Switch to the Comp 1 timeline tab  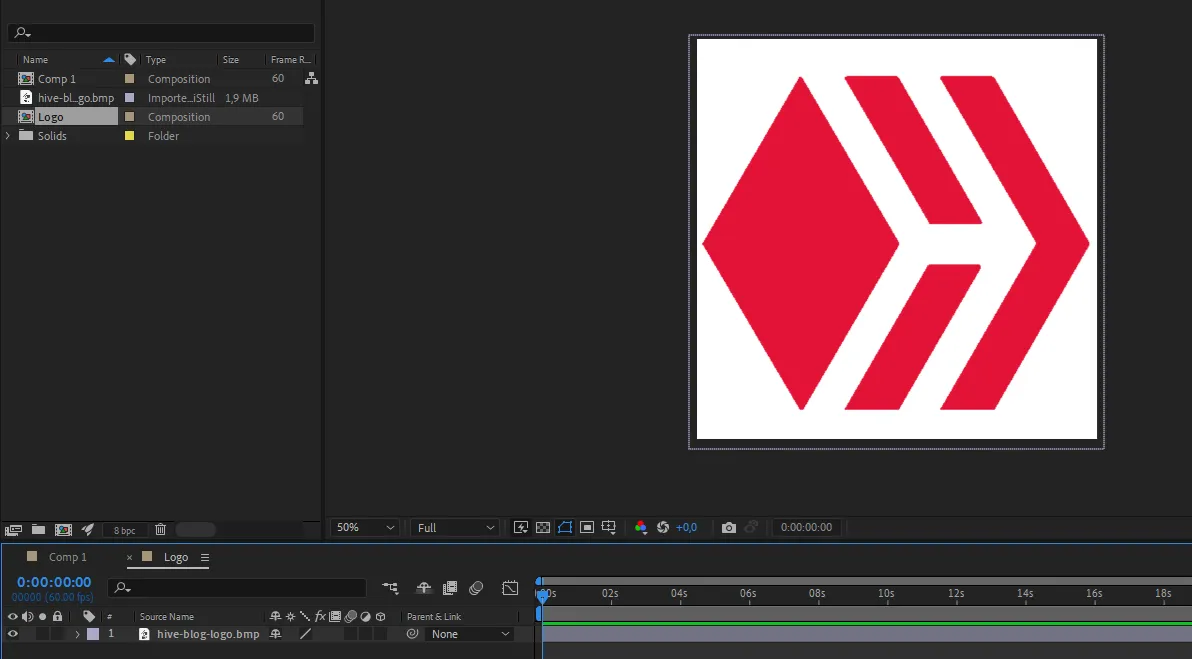coord(68,557)
